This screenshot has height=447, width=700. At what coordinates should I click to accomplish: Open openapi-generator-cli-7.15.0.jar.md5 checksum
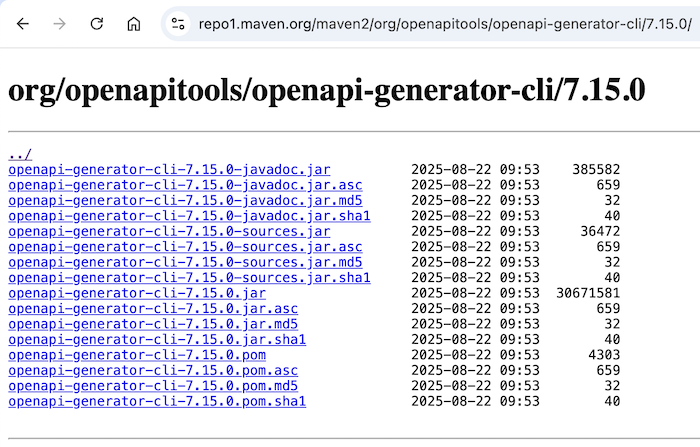click(x=153, y=324)
